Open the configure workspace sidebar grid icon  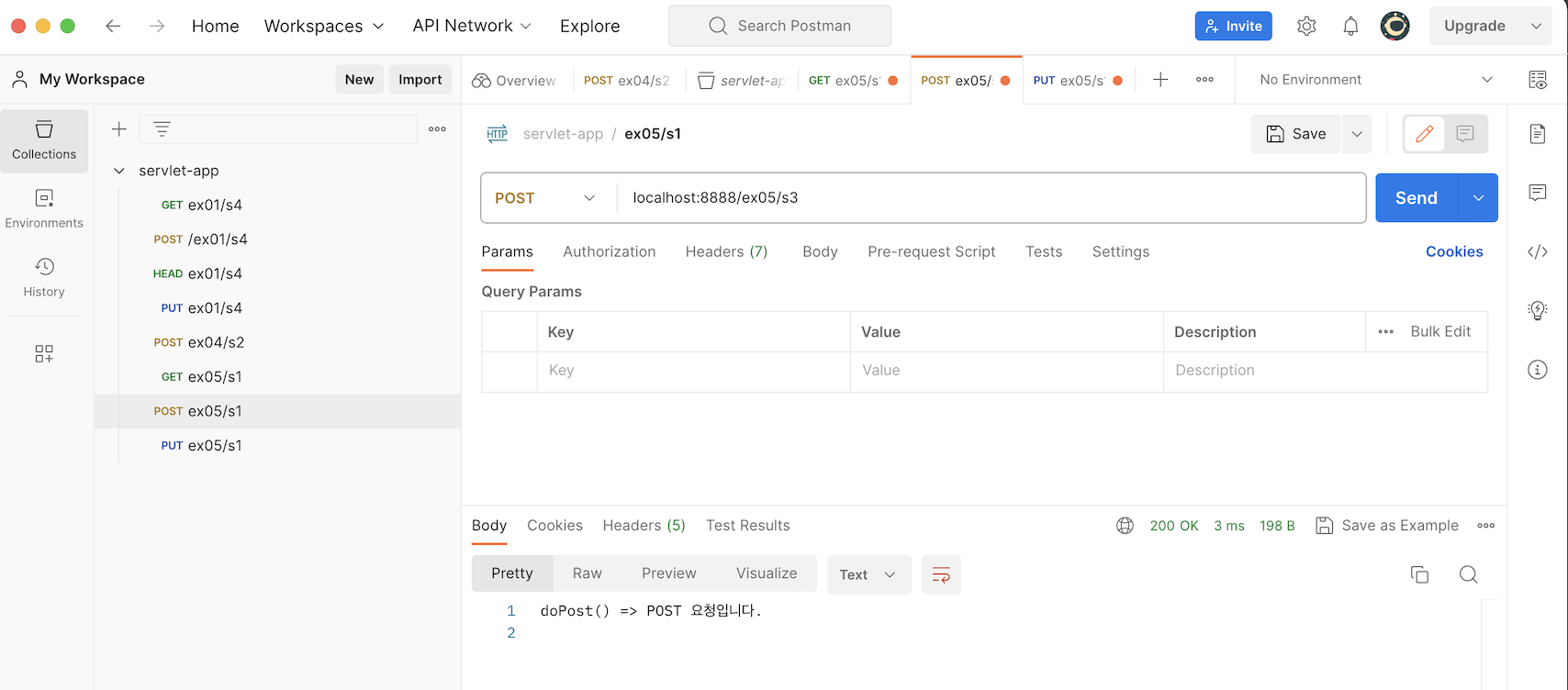coord(44,353)
